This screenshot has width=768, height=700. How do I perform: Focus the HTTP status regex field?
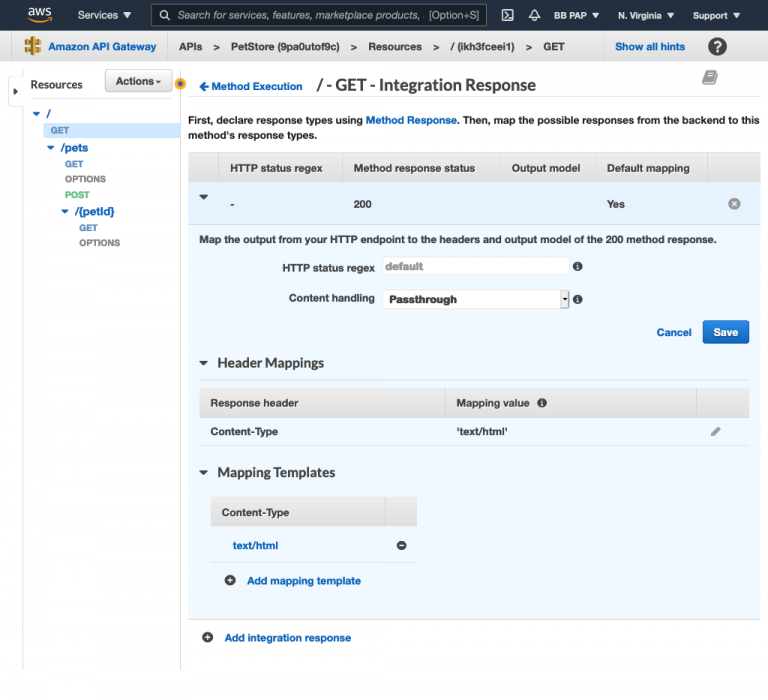pos(475,266)
